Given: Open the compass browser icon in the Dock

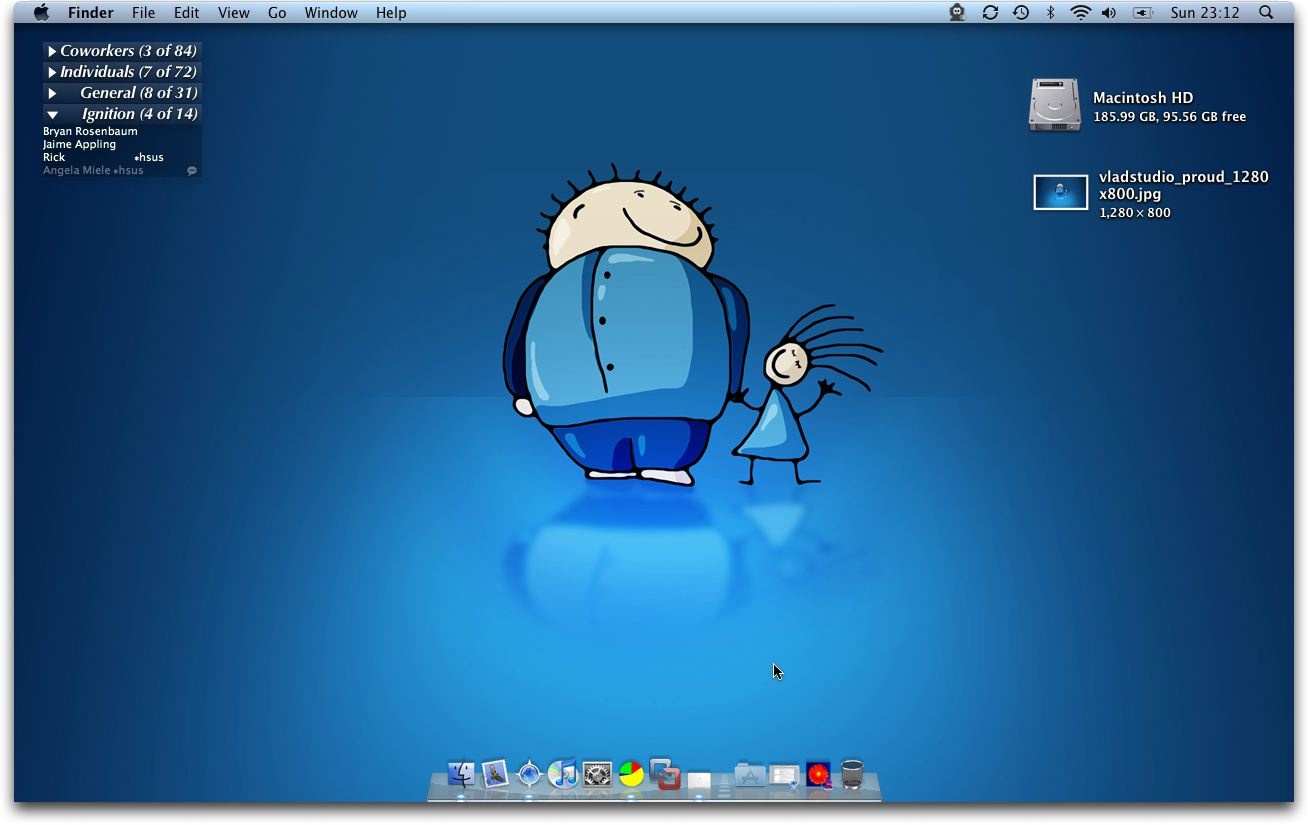Looking at the screenshot, I should 529,774.
